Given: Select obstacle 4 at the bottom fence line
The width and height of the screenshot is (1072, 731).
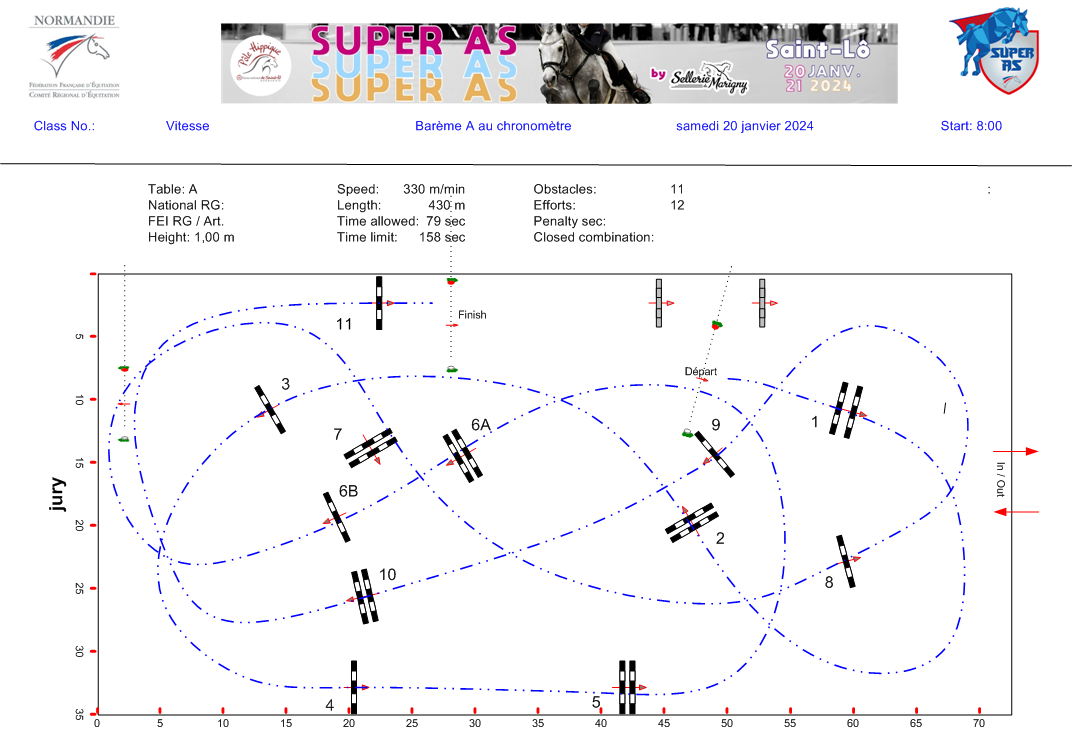Looking at the screenshot, I should 353,687.
